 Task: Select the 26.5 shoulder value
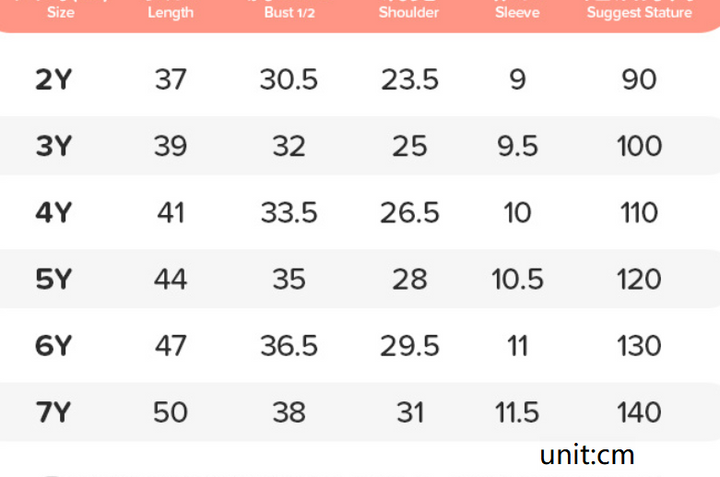[410, 213]
